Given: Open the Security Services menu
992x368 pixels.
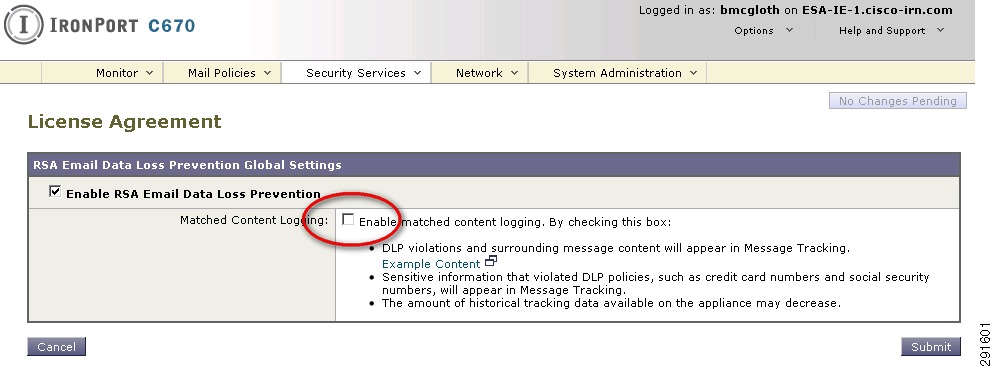Looking at the screenshot, I should 357,73.
